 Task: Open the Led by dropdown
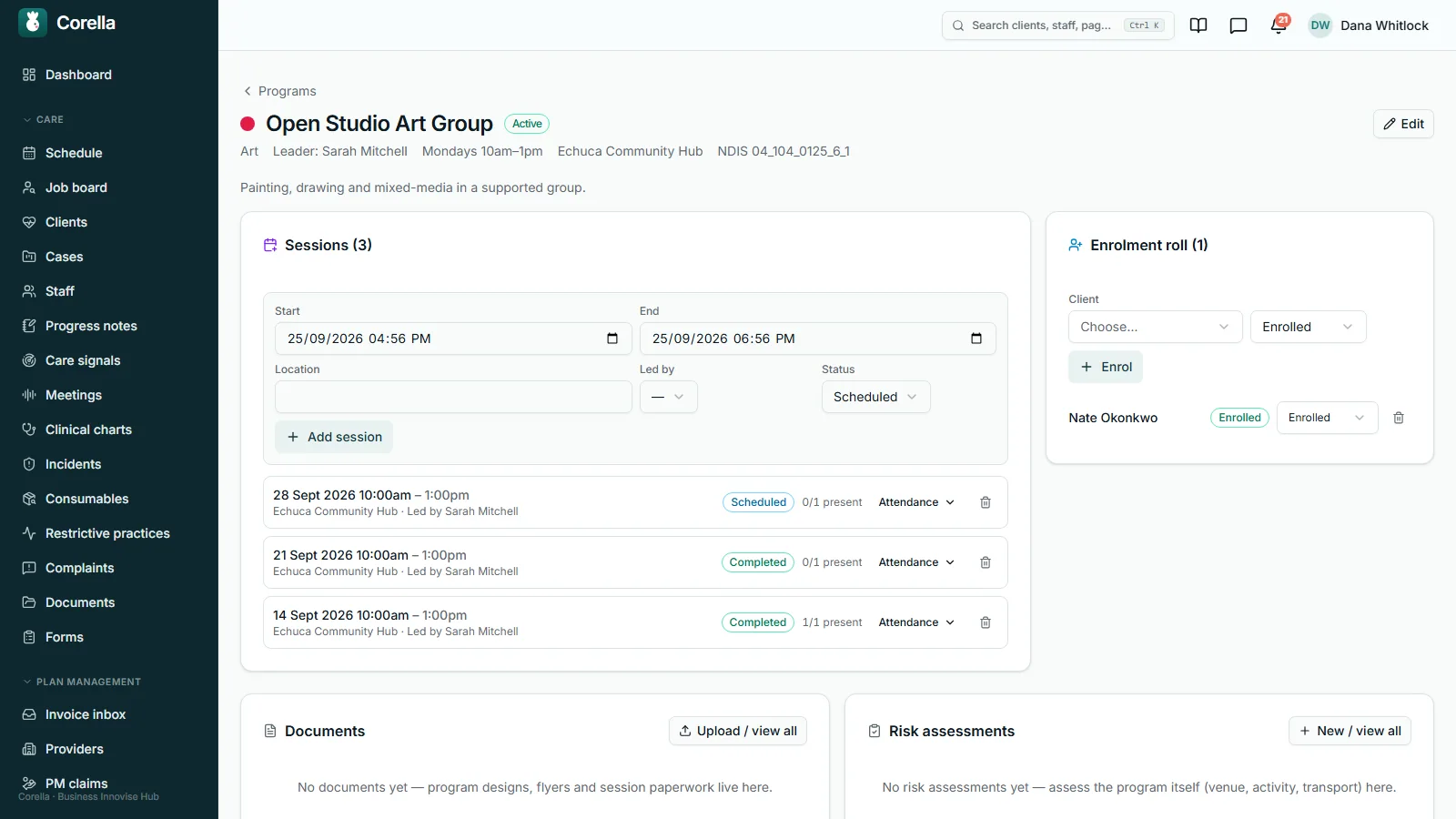click(668, 397)
